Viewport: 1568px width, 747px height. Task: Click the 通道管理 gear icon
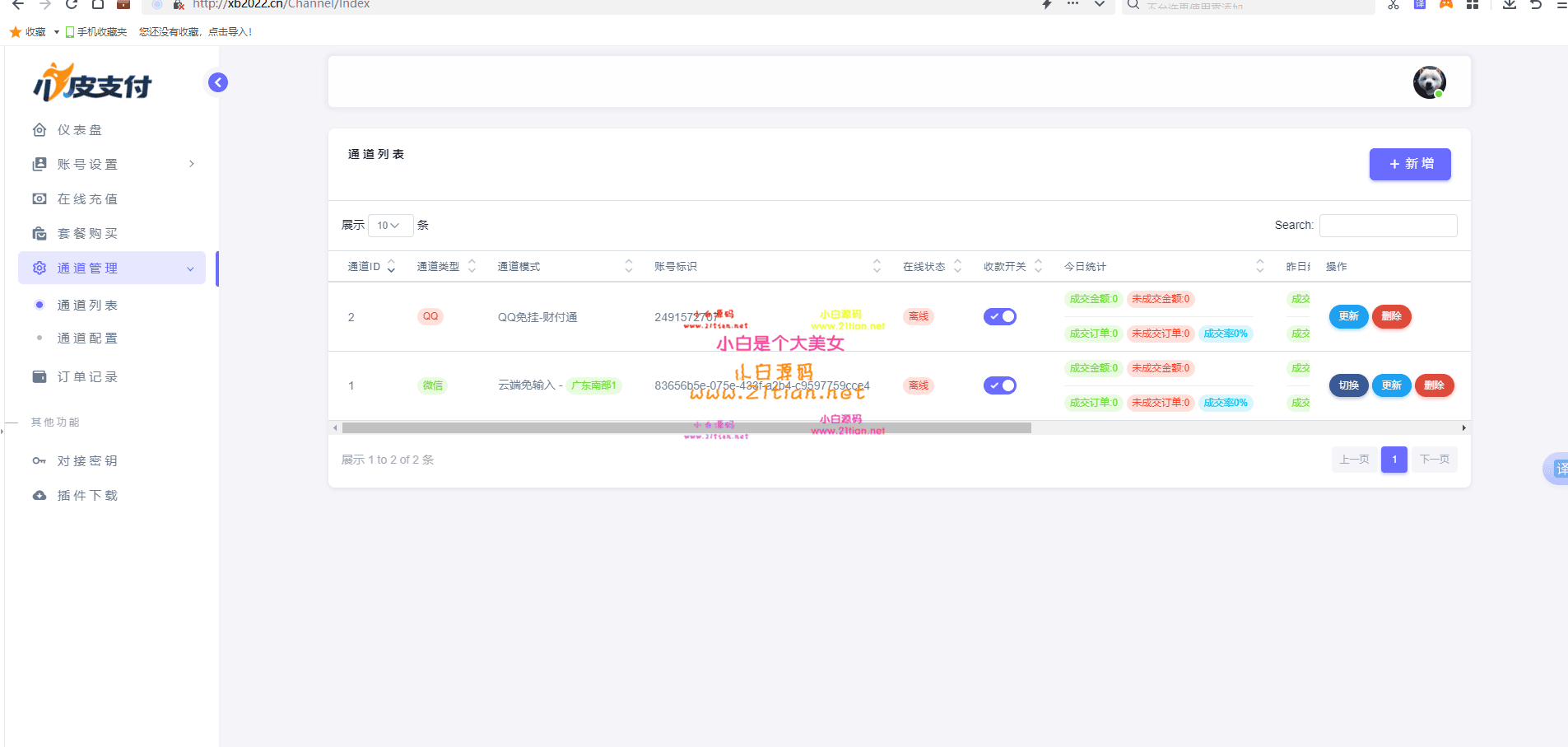point(39,268)
